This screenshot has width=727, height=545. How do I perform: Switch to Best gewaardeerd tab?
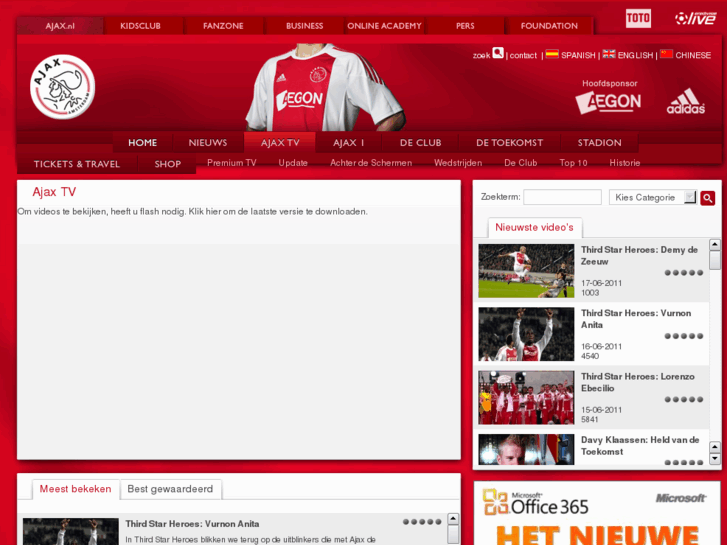170,489
